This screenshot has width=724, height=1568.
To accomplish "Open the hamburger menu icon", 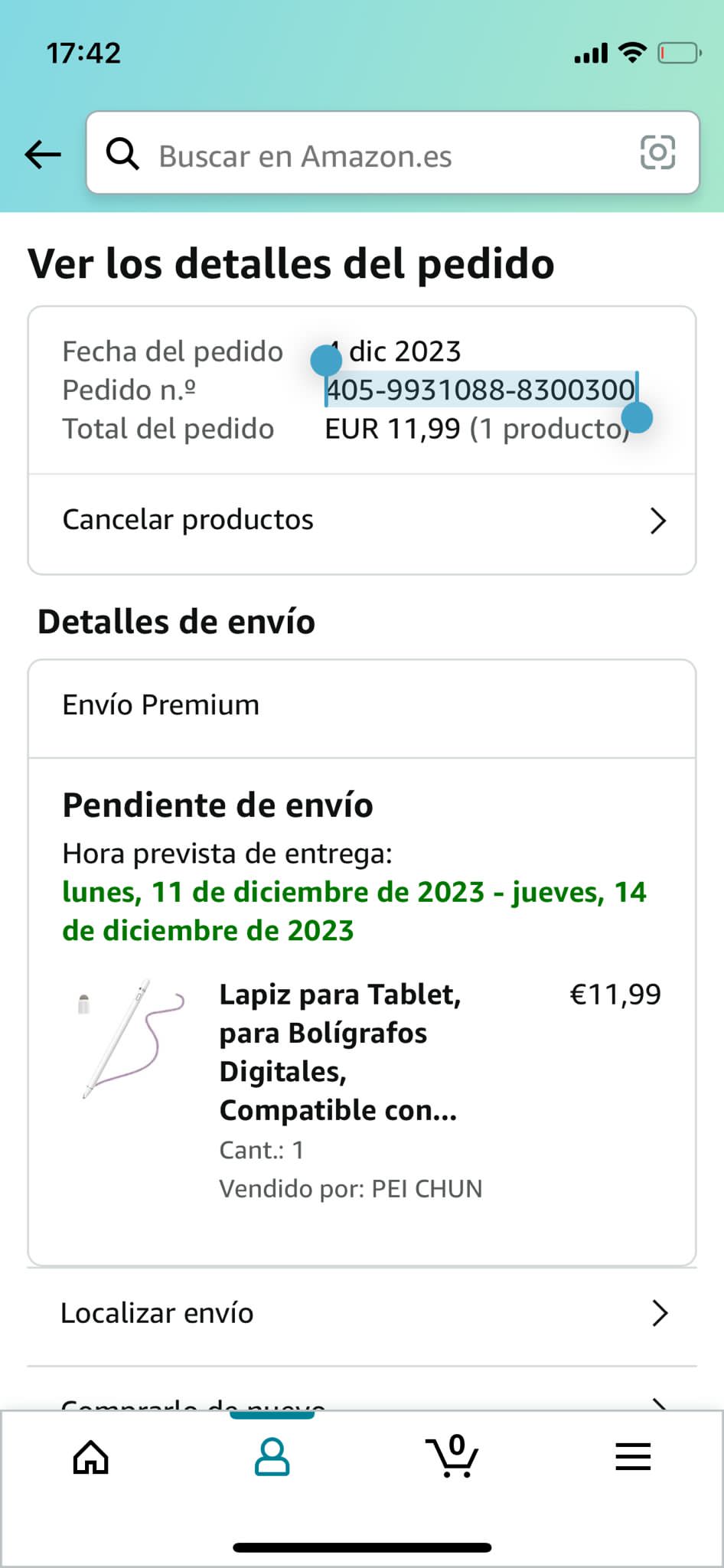I will 633,1456.
